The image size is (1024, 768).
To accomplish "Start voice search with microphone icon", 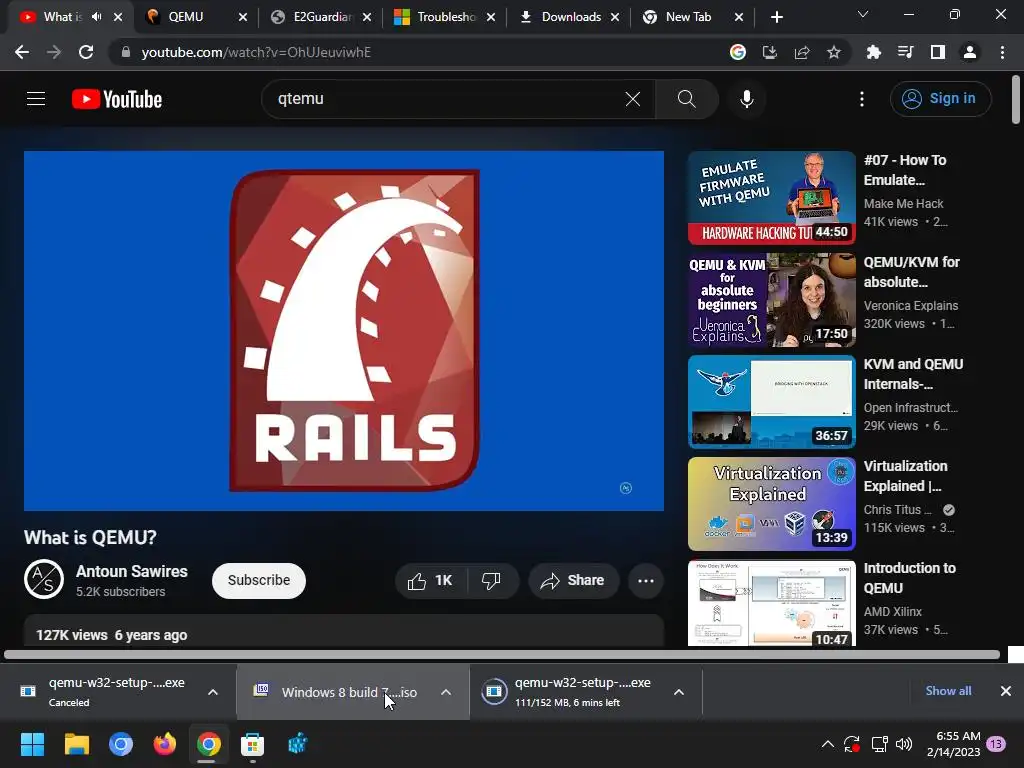I will pos(746,99).
